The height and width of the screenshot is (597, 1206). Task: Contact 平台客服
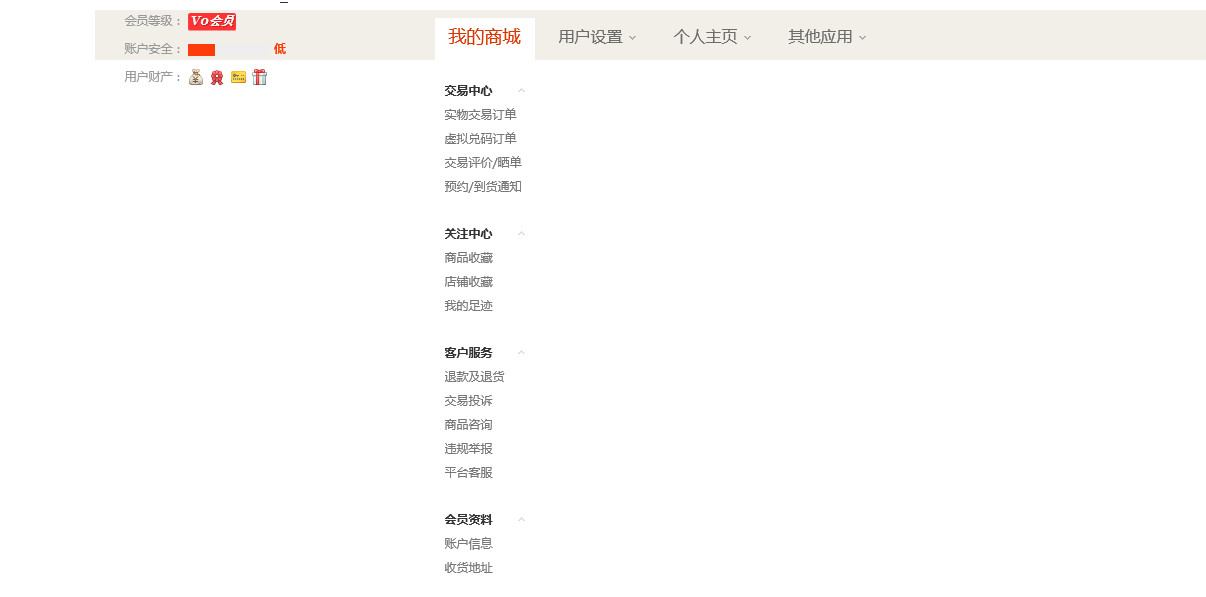tap(469, 473)
